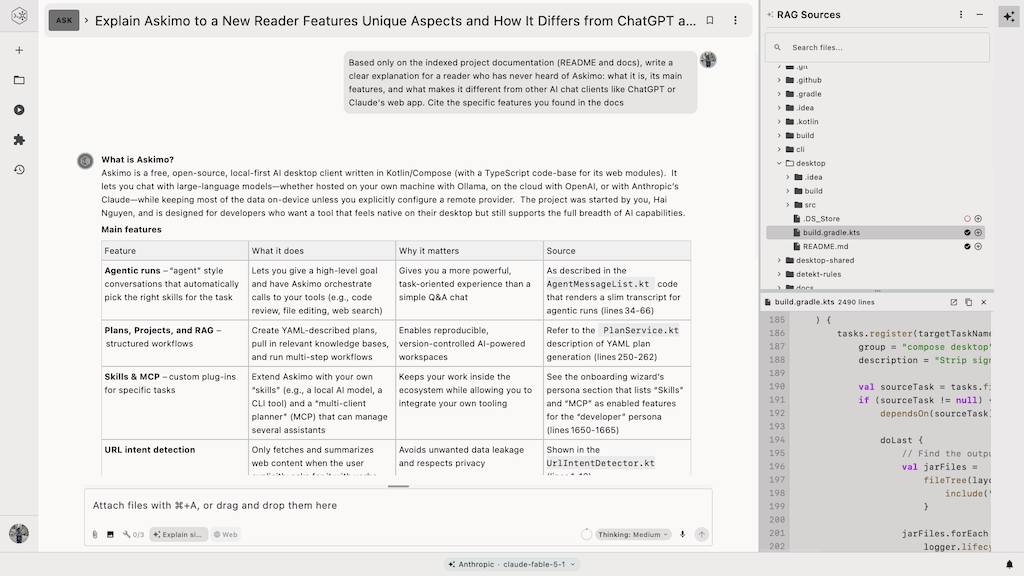Click the plus icon on build.gradle.kts row

(978, 232)
